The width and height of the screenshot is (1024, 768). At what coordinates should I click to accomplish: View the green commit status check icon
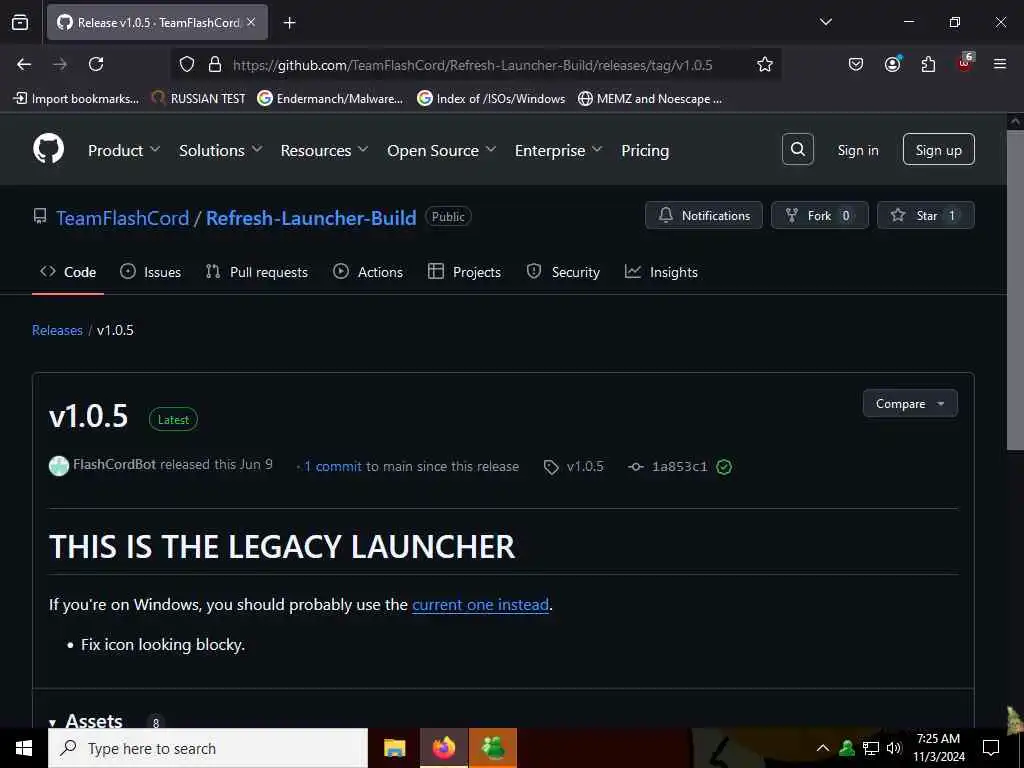click(724, 466)
